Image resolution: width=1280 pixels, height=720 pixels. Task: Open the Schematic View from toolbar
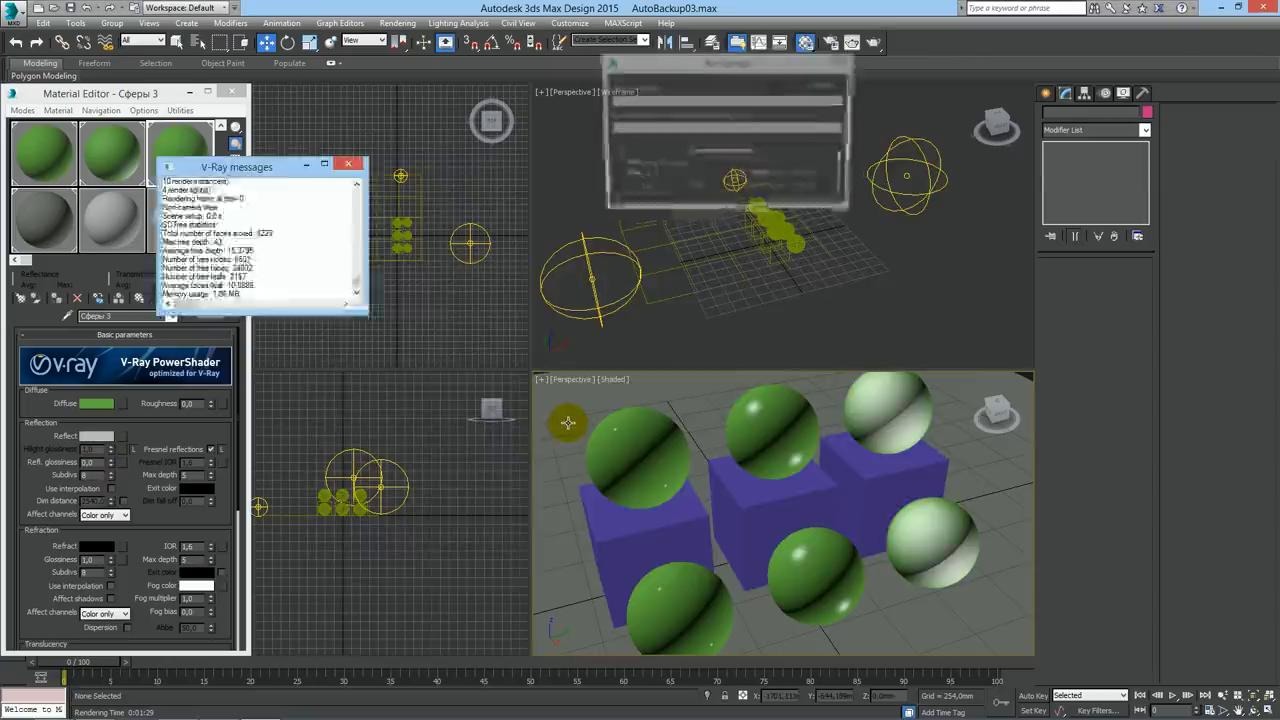(782, 42)
